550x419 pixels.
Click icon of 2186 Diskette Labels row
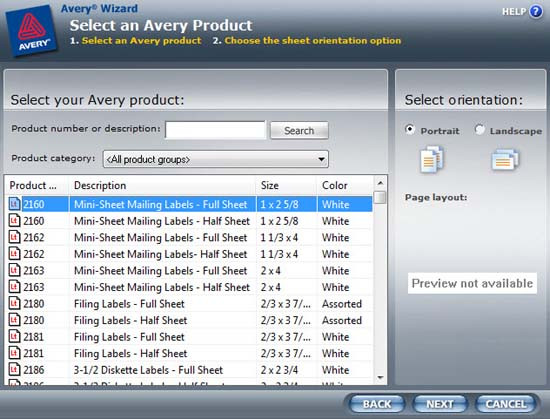coord(14,370)
